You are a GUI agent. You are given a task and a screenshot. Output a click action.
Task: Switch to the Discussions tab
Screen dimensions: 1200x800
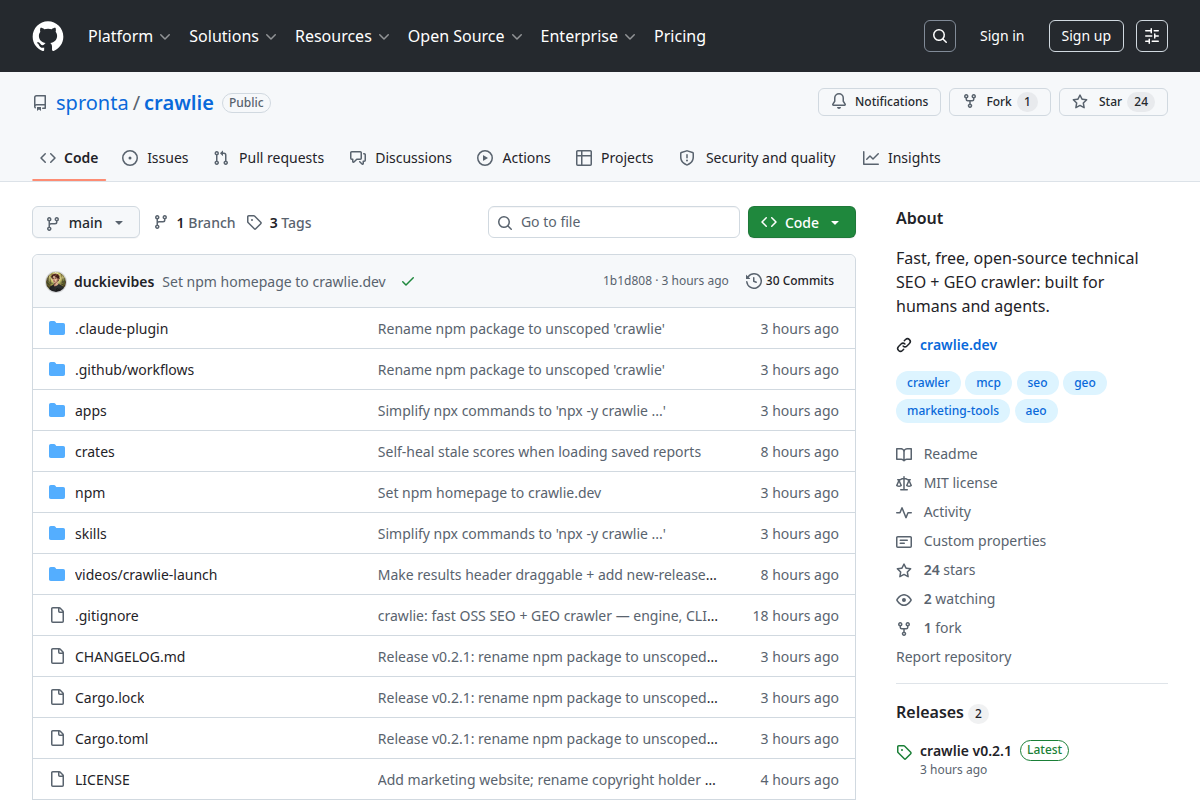pos(401,158)
